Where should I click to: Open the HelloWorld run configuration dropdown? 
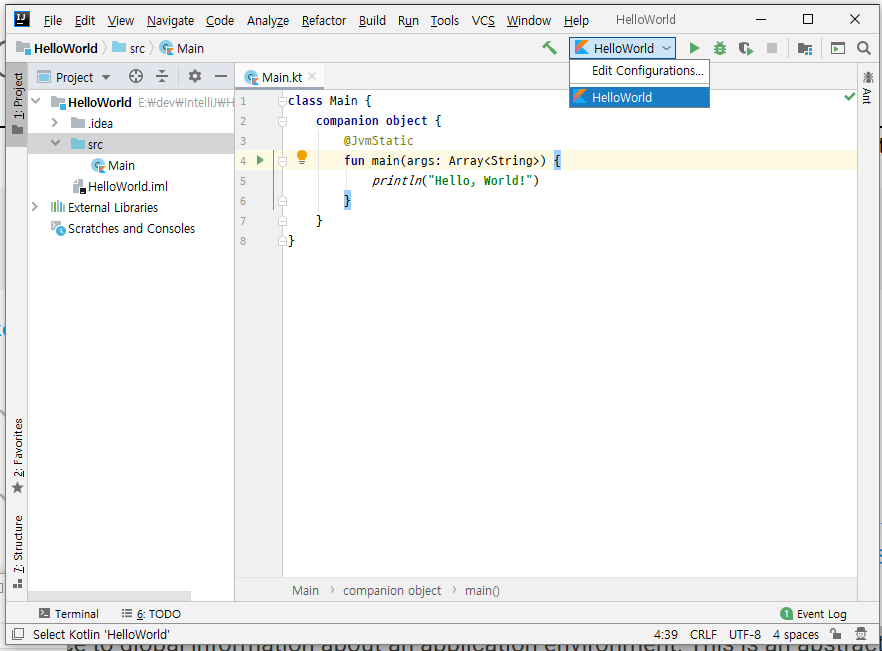(x=622, y=48)
